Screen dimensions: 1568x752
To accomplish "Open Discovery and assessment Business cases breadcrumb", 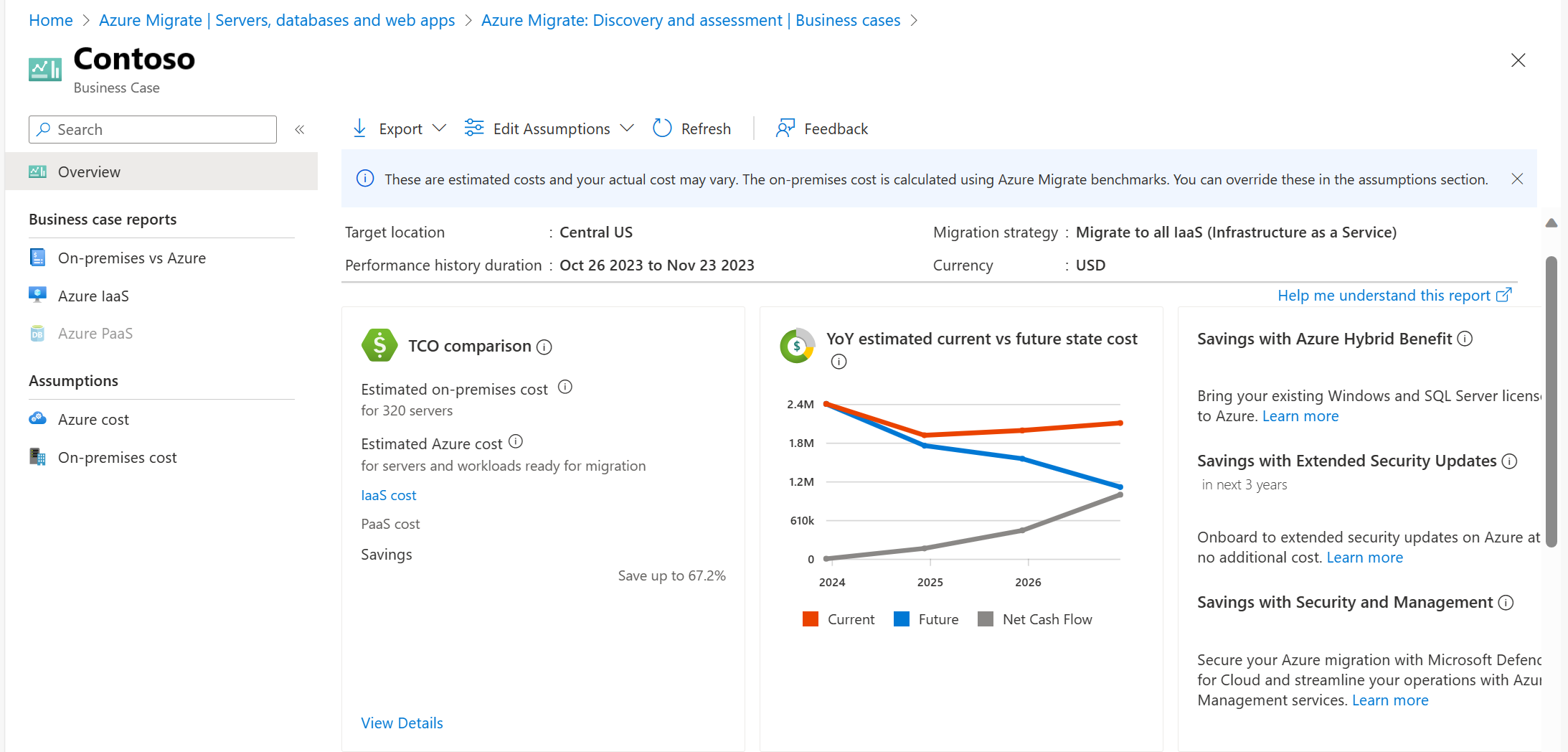I will click(x=691, y=20).
